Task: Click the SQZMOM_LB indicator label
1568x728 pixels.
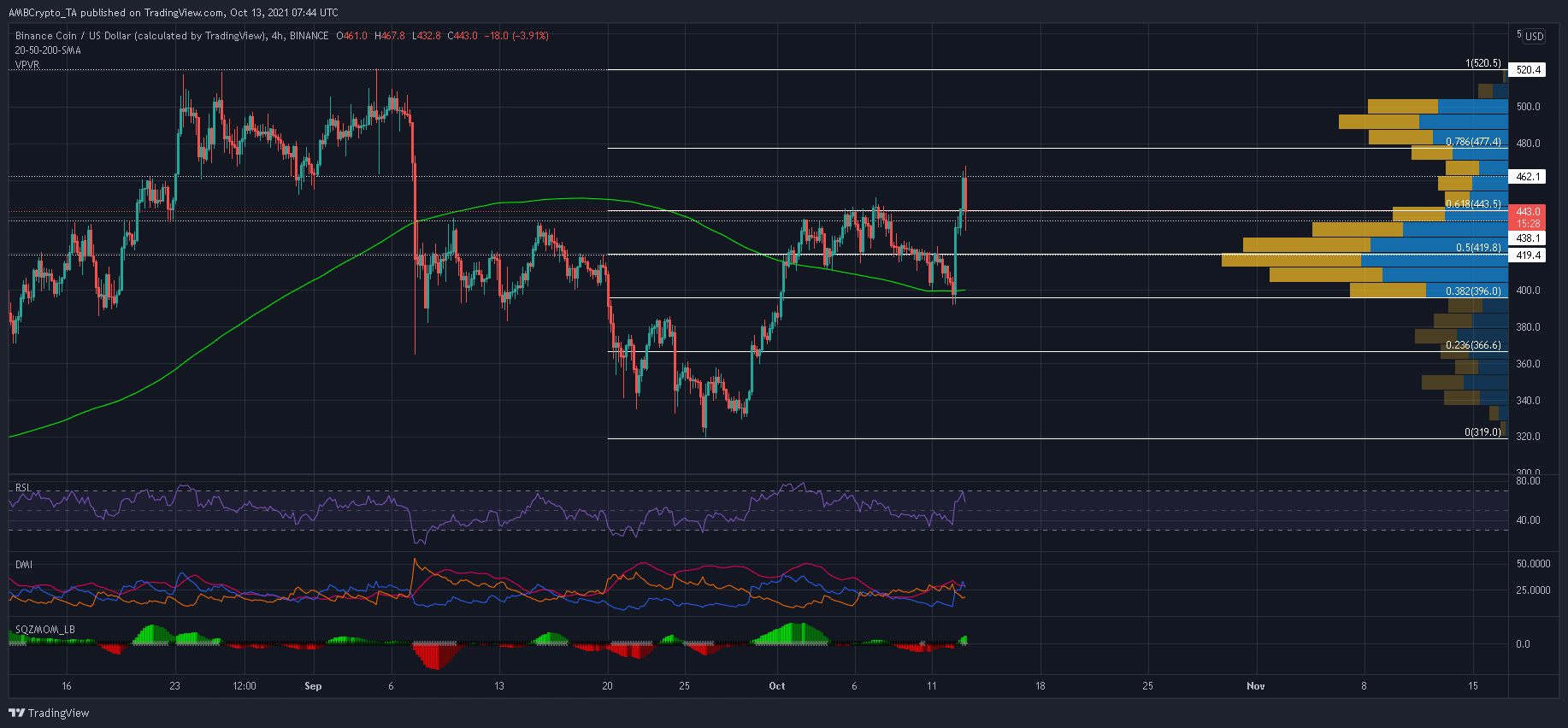Action: [44, 630]
